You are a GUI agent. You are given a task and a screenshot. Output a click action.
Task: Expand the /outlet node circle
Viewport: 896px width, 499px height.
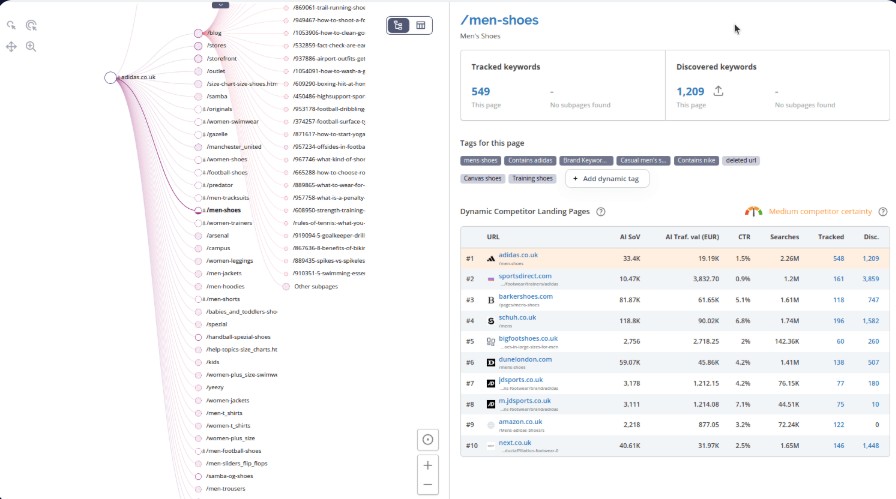coord(198,71)
